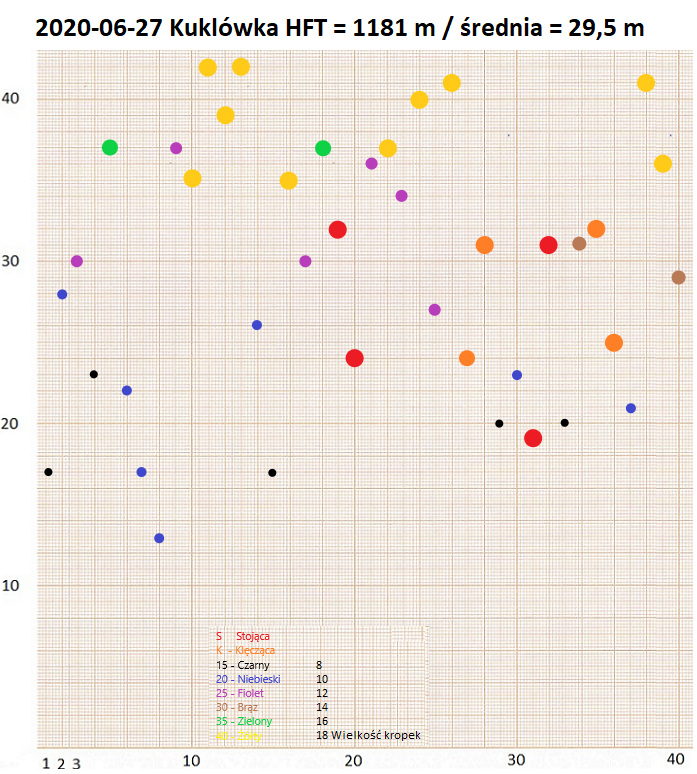Click the "18 Wielkość kropek" legend label
The image size is (697, 774).
pos(368,735)
